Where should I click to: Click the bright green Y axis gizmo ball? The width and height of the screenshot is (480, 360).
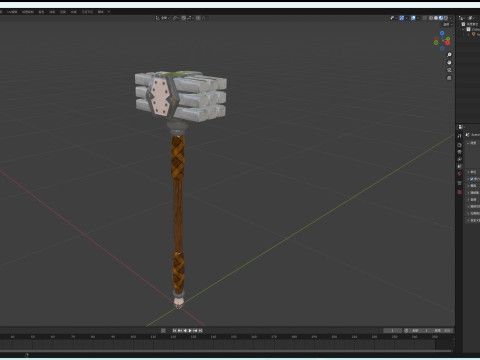click(448, 39)
